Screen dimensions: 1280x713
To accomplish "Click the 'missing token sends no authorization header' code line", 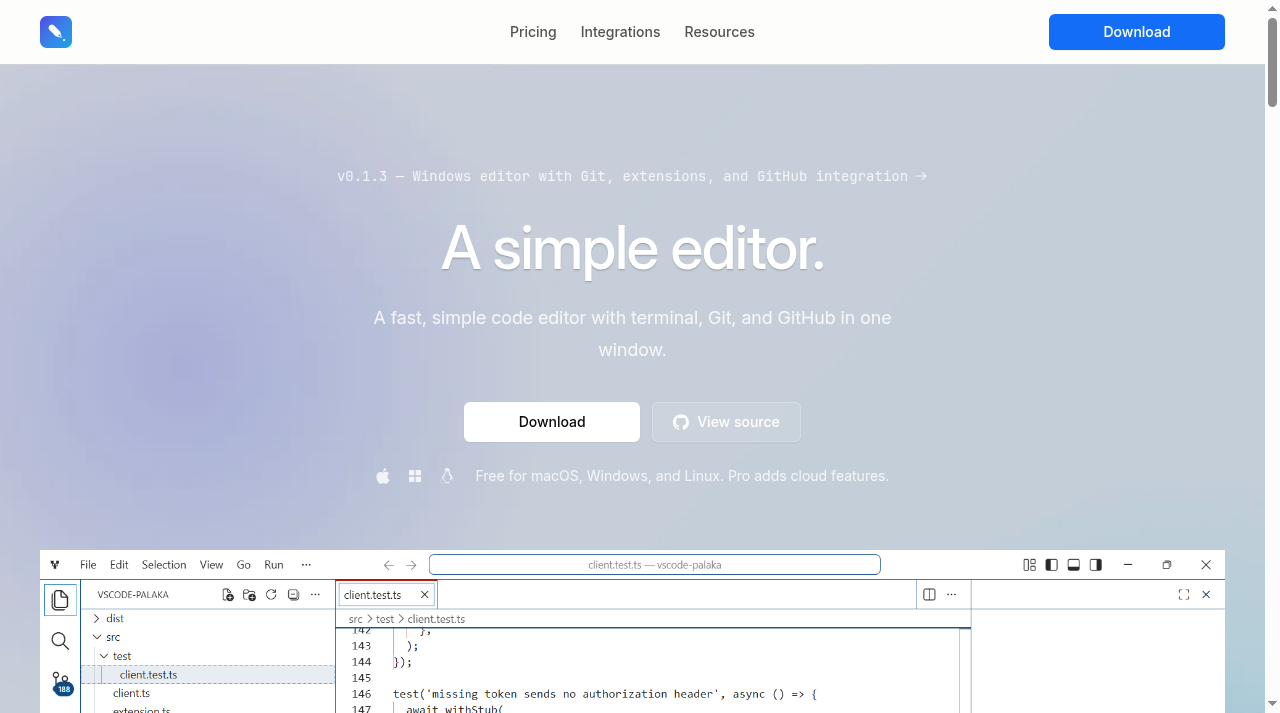I will (605, 694).
